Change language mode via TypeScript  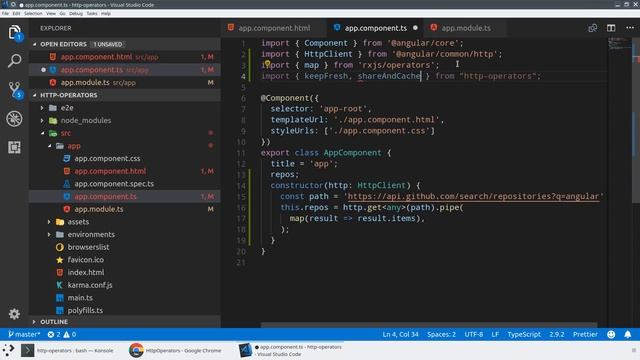(x=524, y=334)
